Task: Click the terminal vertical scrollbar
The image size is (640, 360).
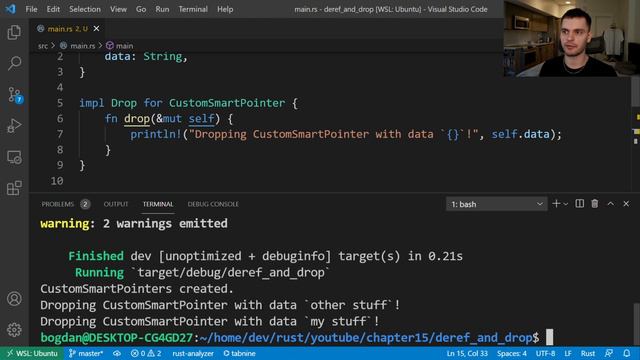Action: pyautogui.click(x=636, y=324)
